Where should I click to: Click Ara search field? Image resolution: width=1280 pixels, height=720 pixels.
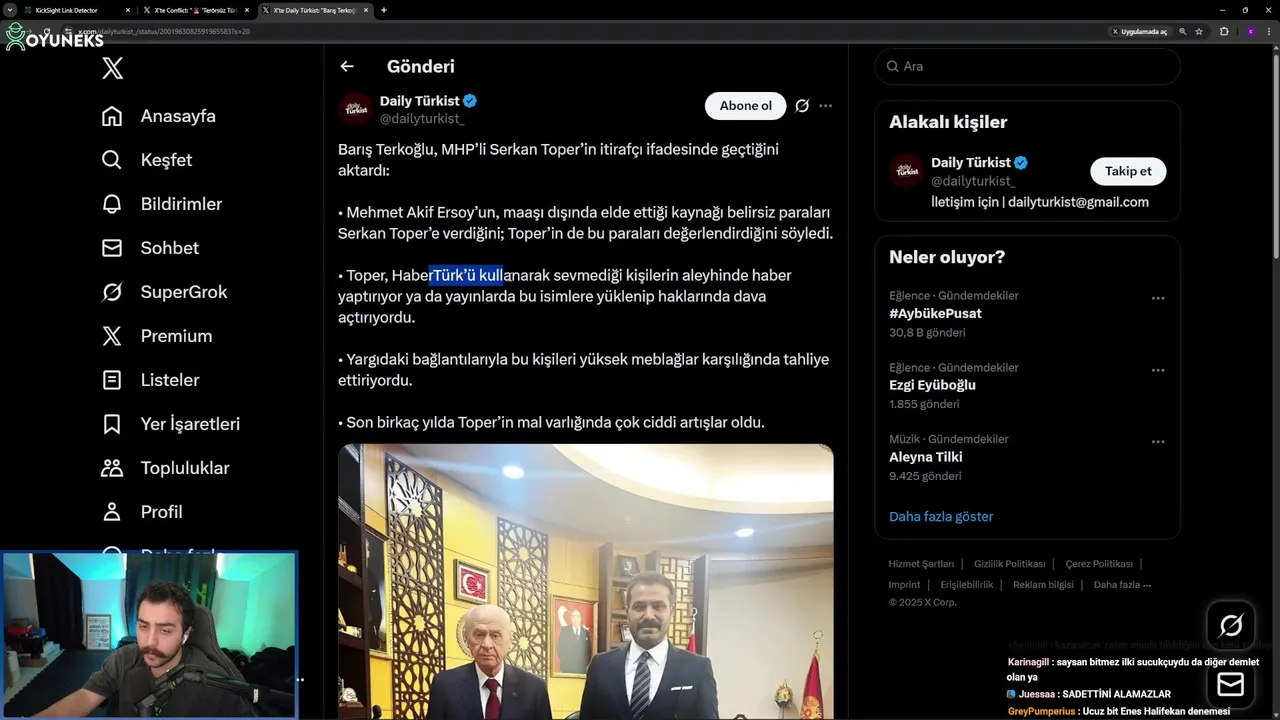(x=1028, y=66)
